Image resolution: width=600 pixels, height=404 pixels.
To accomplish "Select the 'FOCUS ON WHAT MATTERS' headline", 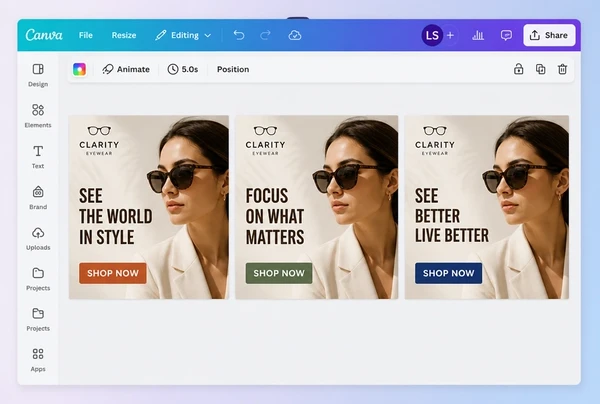I will point(275,217).
